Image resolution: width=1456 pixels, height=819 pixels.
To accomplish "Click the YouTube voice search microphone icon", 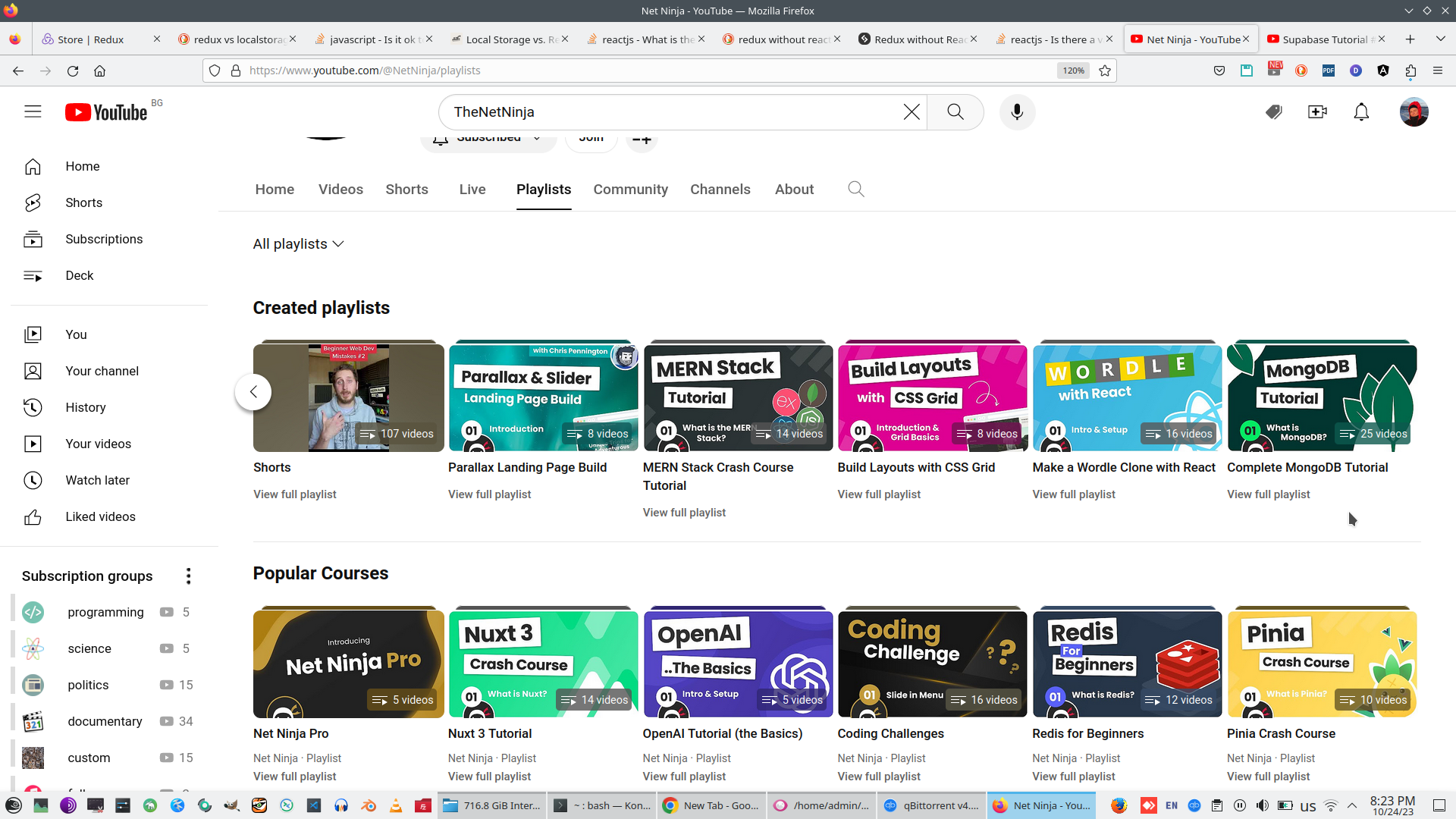I will [x=1017, y=112].
